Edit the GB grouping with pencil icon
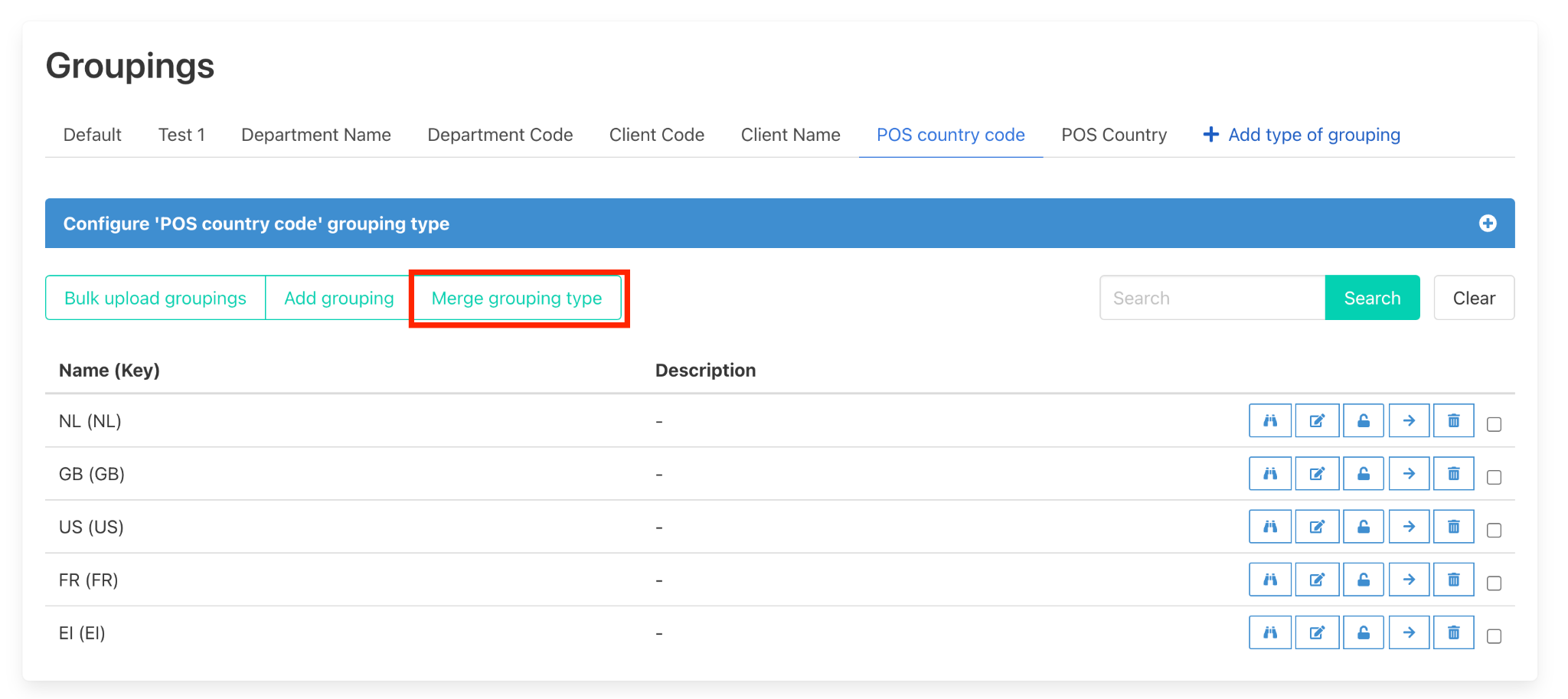Viewport: 1568px width, 699px height. point(1317,474)
